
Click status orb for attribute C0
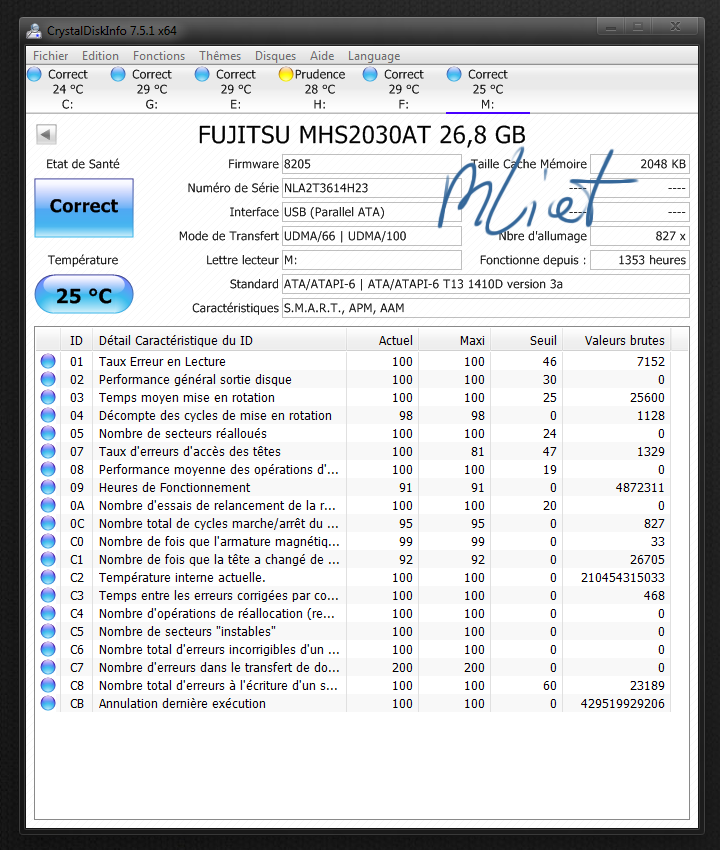(48, 541)
